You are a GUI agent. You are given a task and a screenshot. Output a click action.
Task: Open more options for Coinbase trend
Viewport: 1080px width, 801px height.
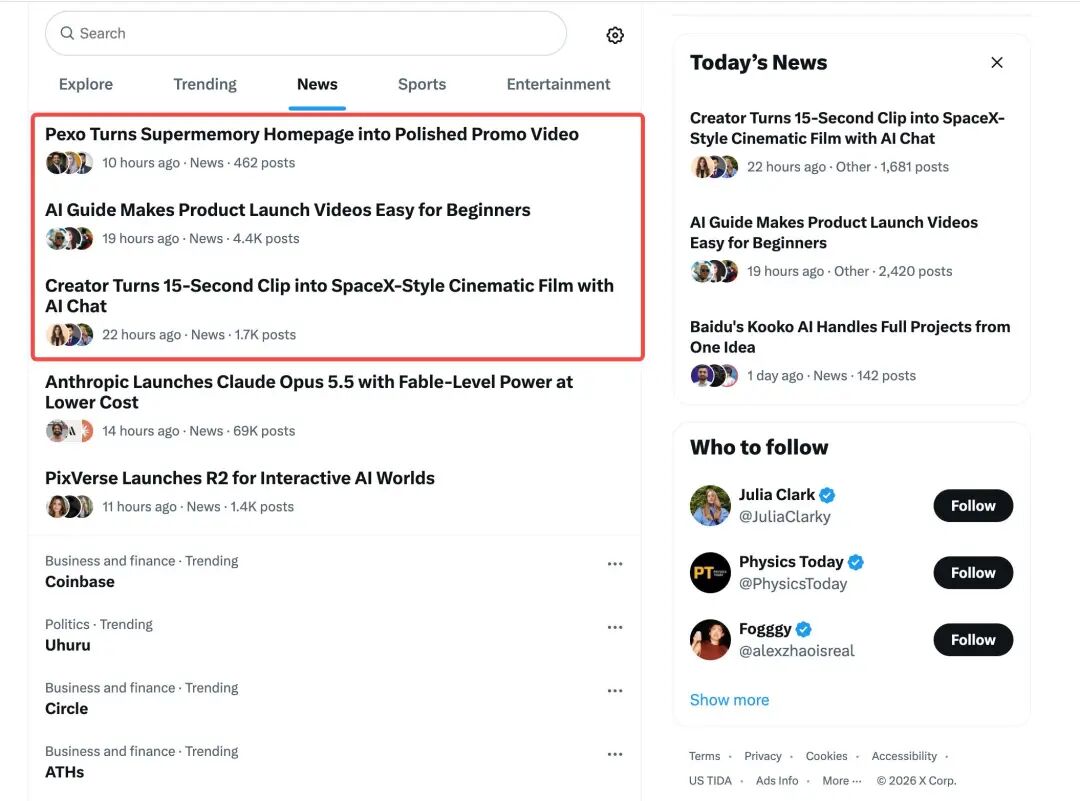click(615, 564)
